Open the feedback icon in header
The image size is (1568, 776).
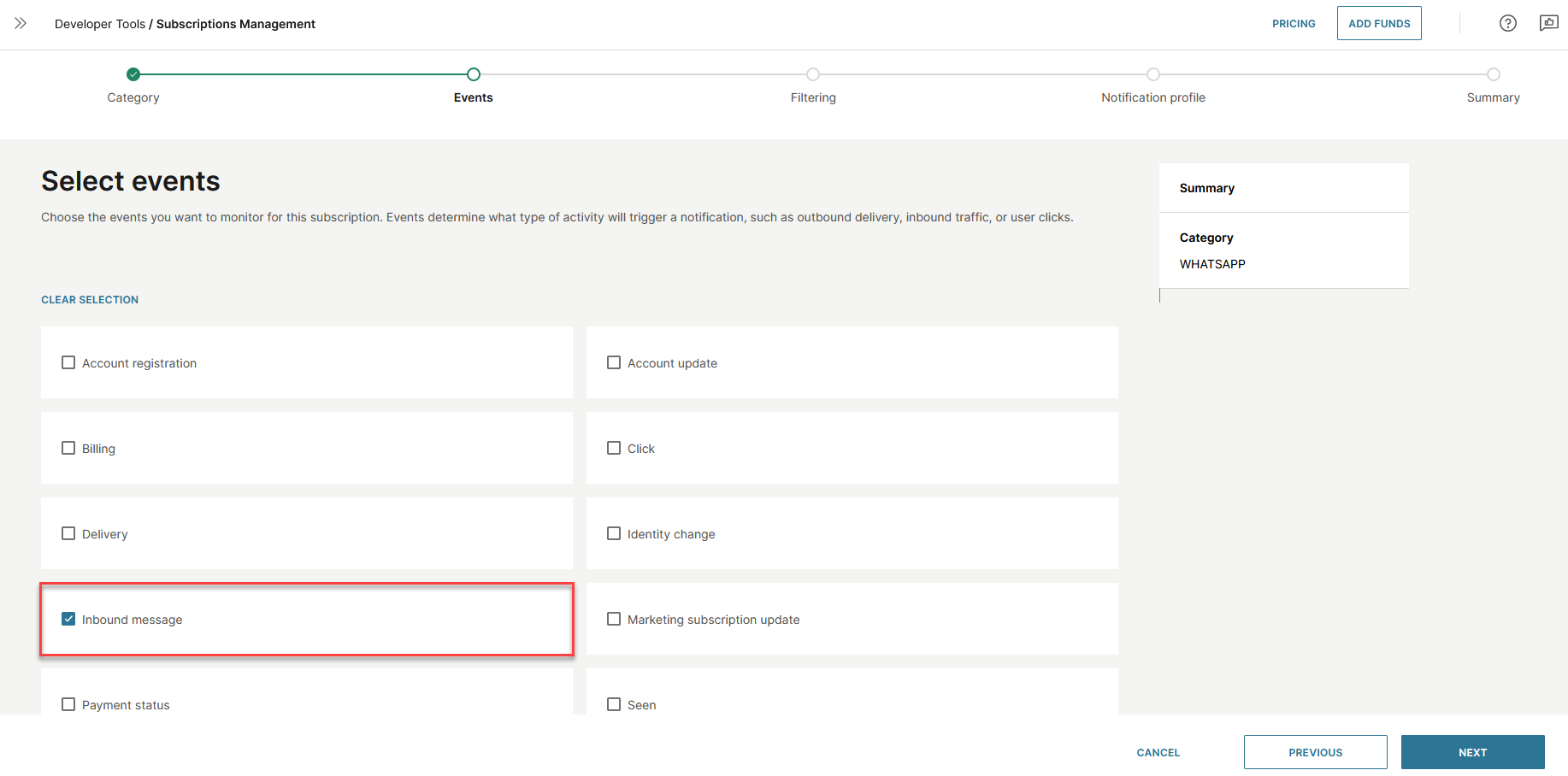[1548, 24]
